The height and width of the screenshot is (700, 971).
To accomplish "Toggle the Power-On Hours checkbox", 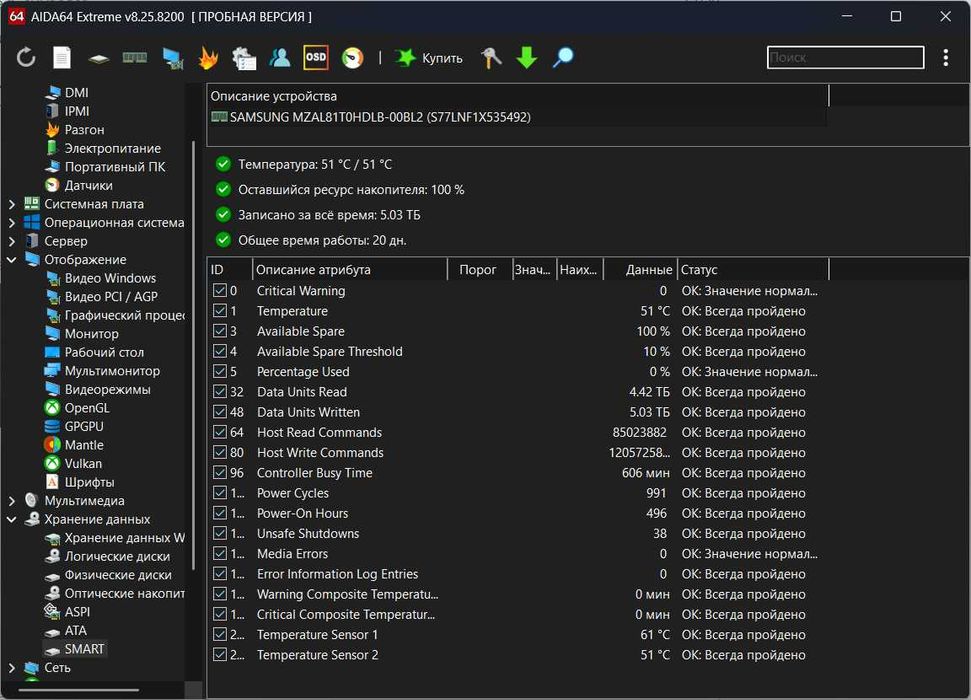I will point(220,513).
